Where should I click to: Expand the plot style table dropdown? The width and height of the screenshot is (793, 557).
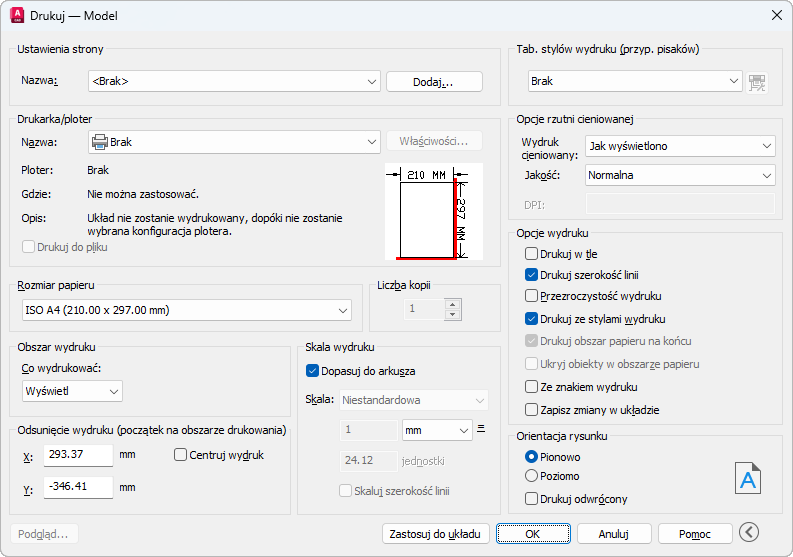pyautogui.click(x=636, y=81)
